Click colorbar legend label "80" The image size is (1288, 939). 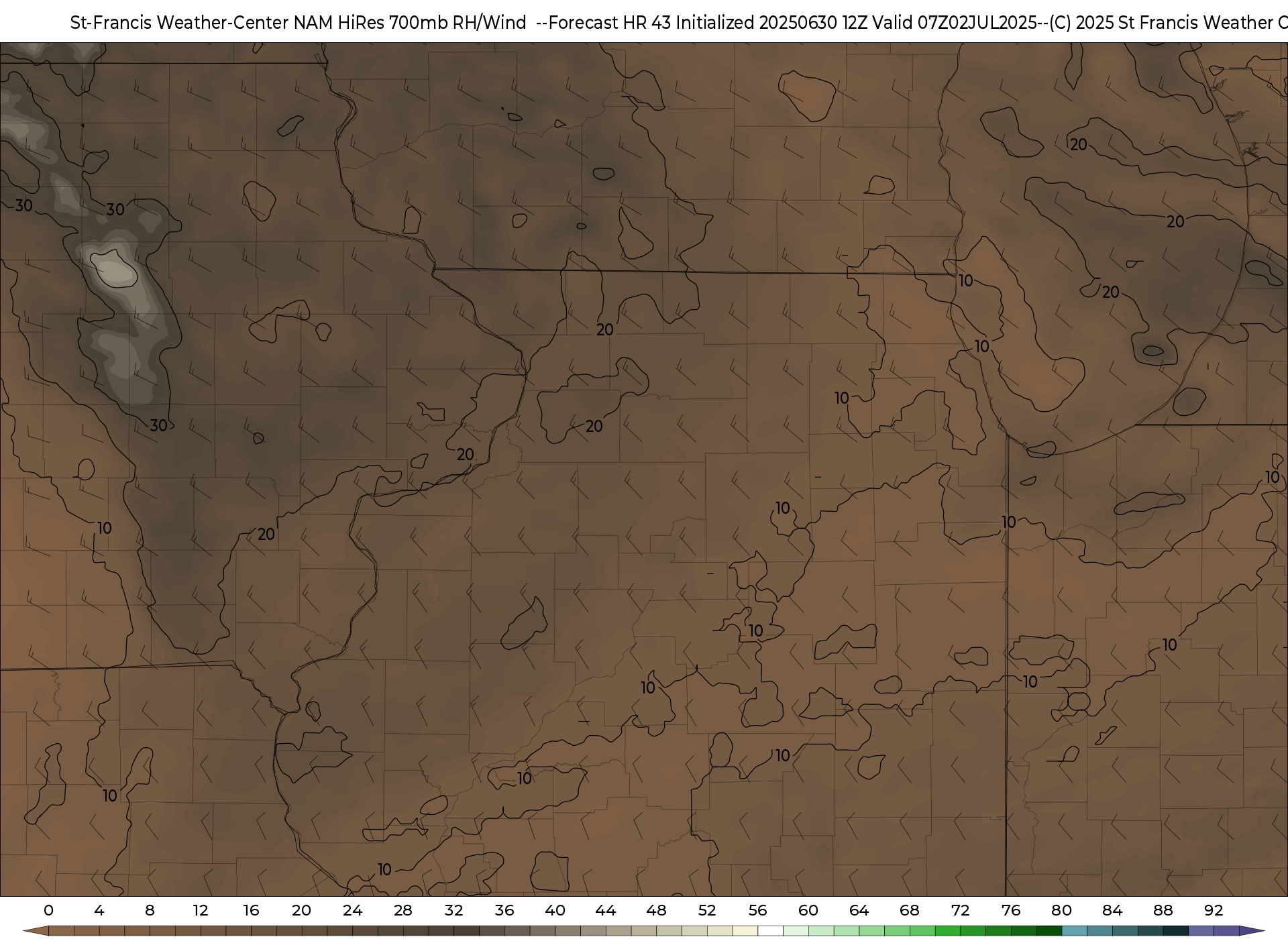click(1061, 910)
